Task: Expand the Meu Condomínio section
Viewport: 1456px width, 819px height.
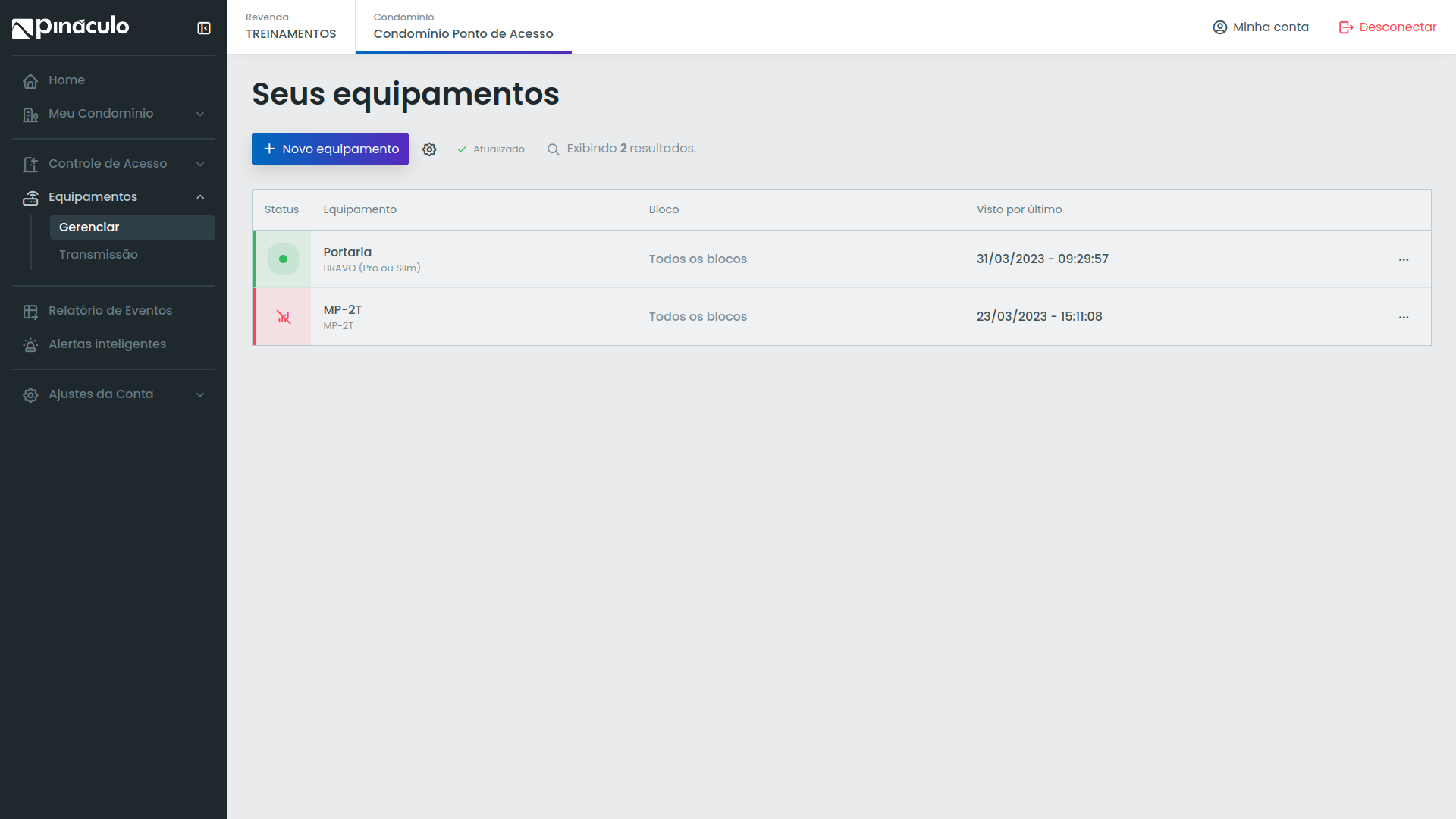Action: [101, 114]
